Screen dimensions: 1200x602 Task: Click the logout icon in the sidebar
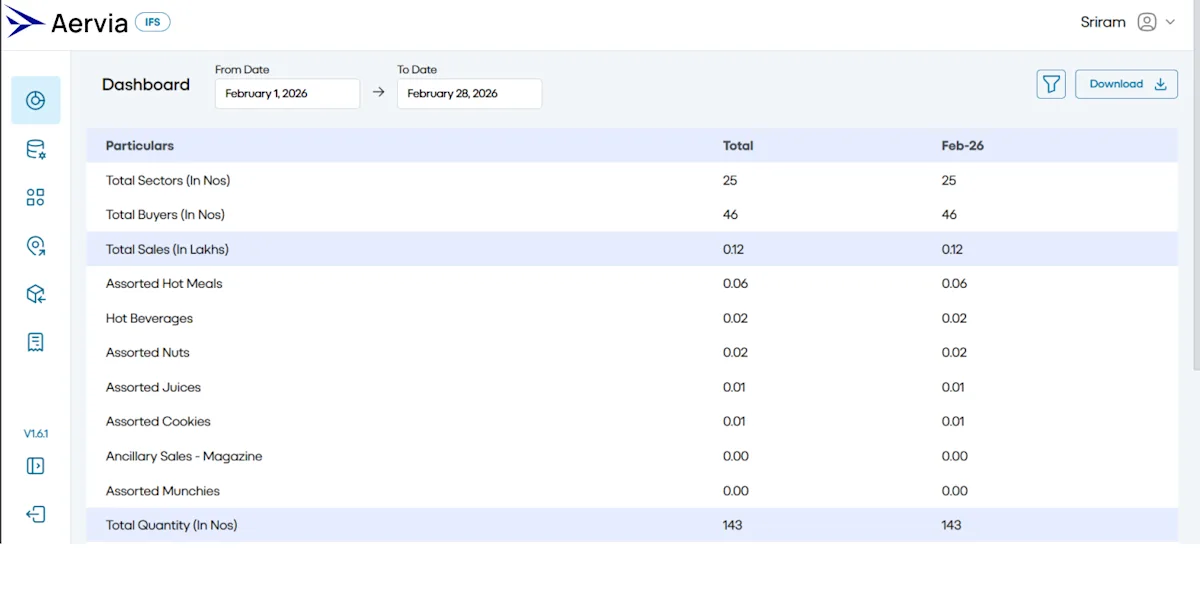(36, 514)
